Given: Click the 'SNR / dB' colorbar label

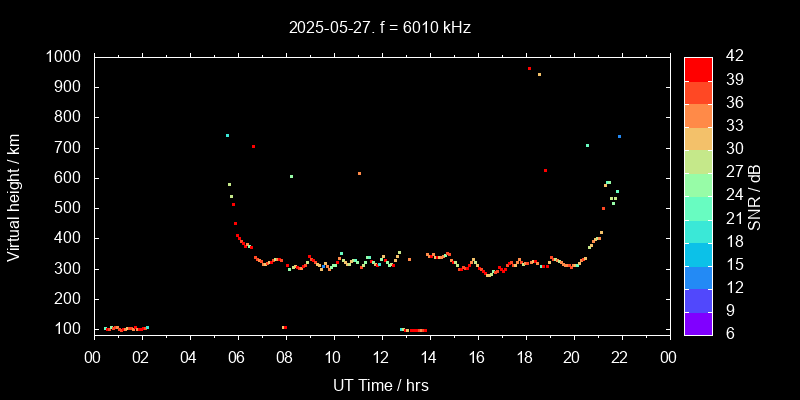Looking at the screenshot, I should [755, 196].
